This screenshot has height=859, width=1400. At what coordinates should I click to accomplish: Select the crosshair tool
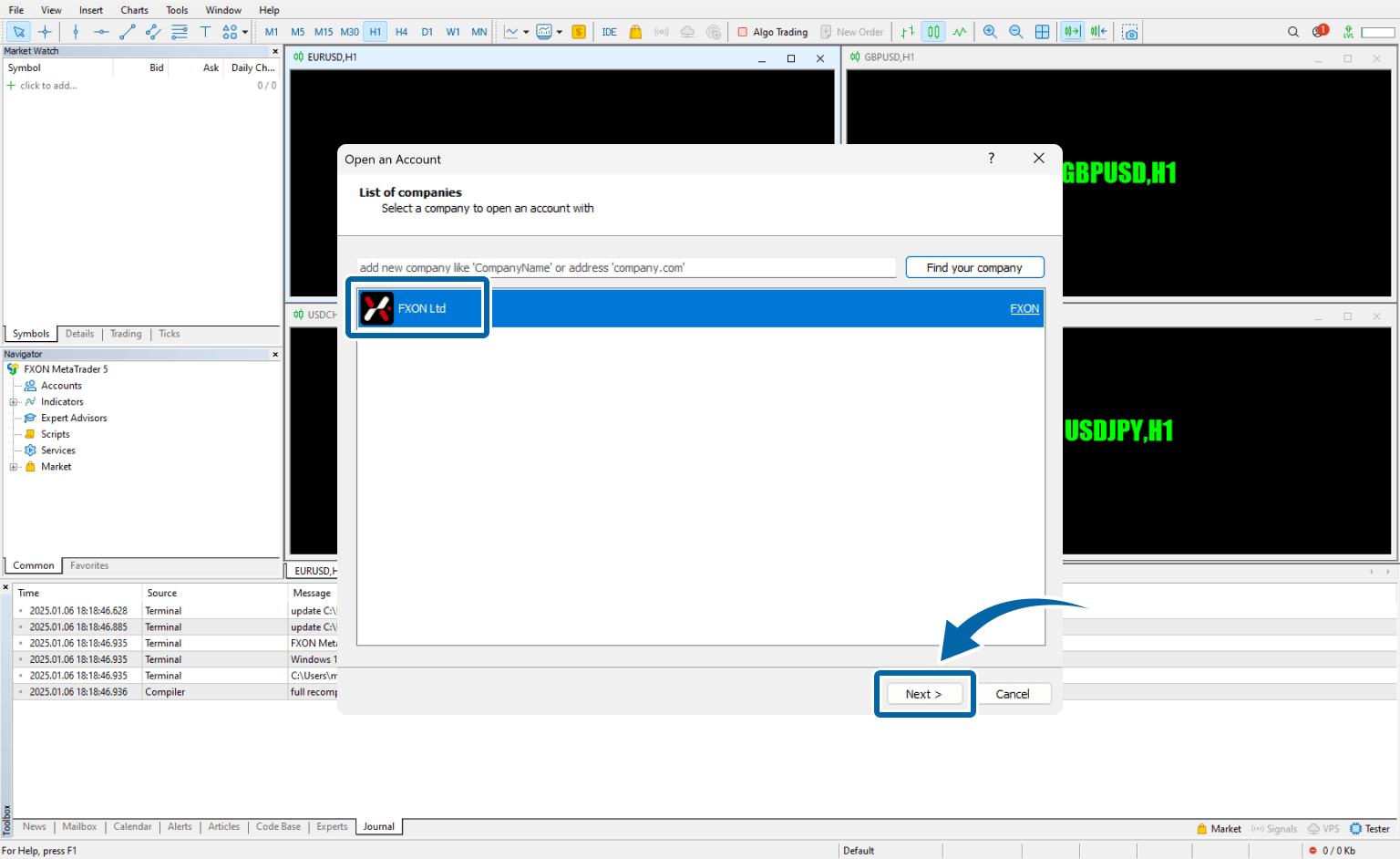tap(45, 32)
